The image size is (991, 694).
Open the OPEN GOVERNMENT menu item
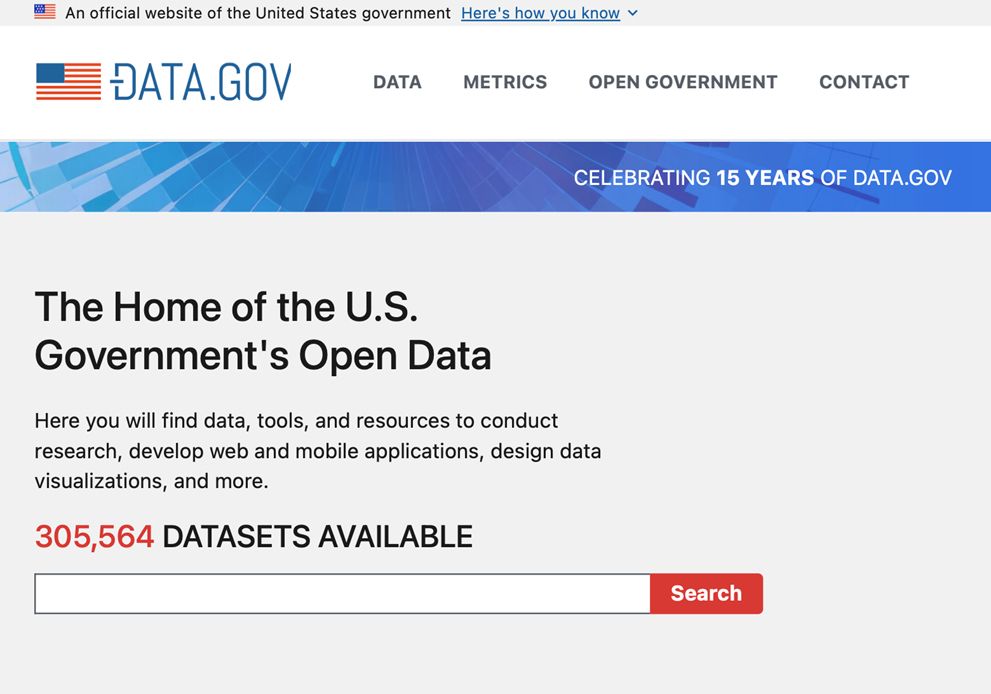[x=683, y=82]
